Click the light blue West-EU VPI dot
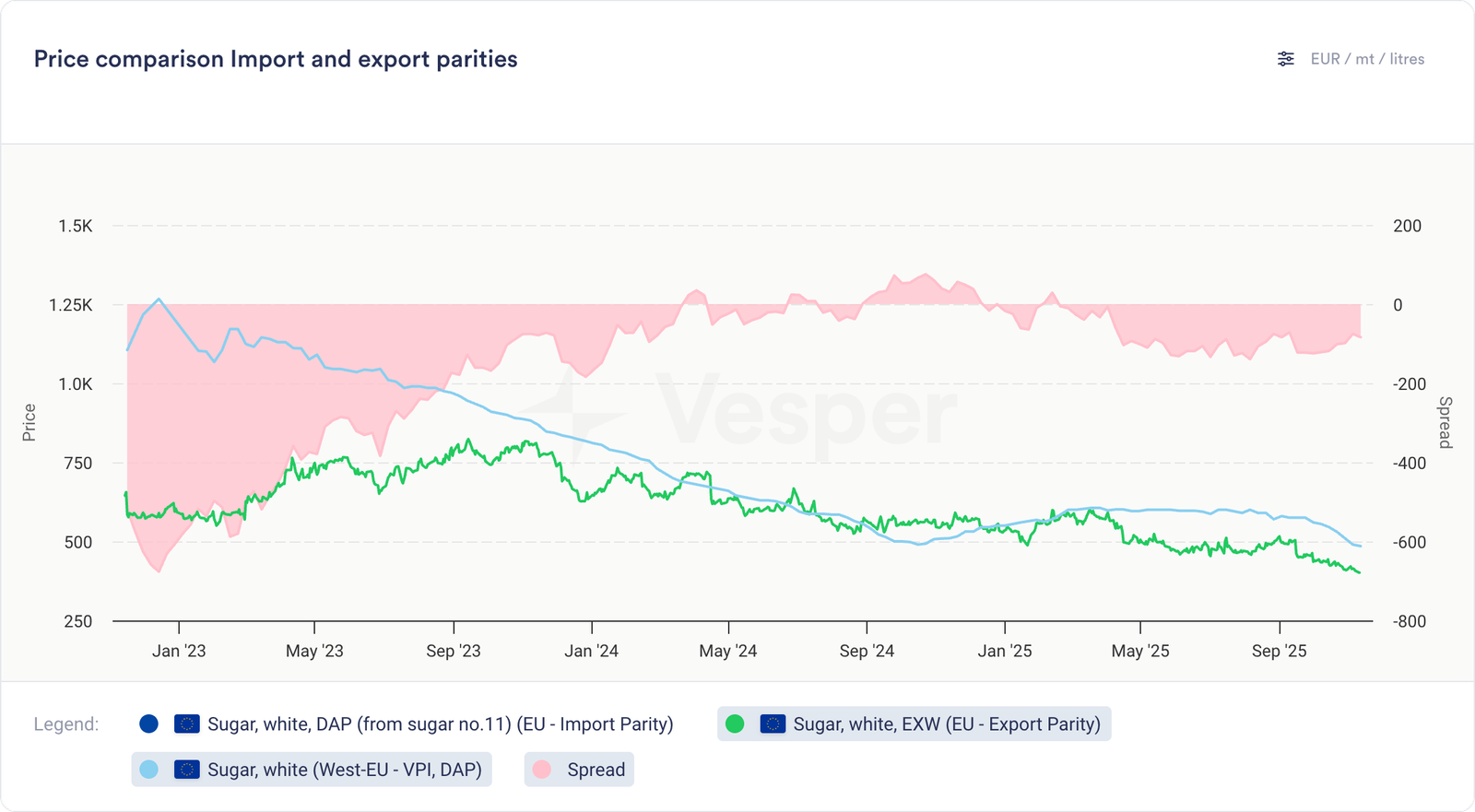Screen dimensions: 1475x812 [x=148, y=770]
